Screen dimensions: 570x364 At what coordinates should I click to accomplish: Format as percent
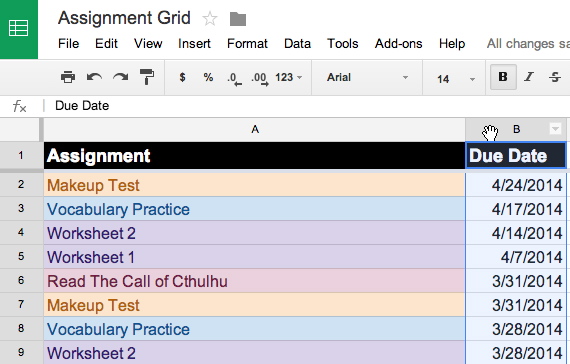coord(208,77)
